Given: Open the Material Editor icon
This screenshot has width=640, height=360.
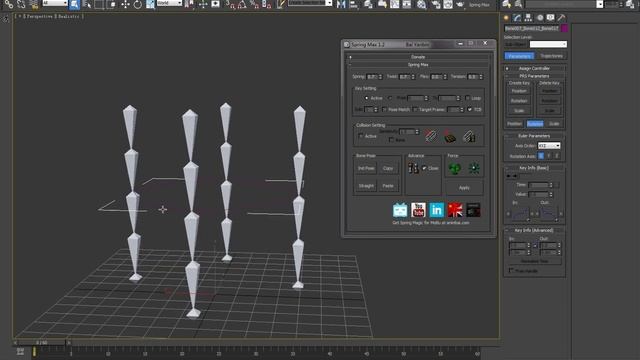Looking at the screenshot, I should tap(421, 4).
